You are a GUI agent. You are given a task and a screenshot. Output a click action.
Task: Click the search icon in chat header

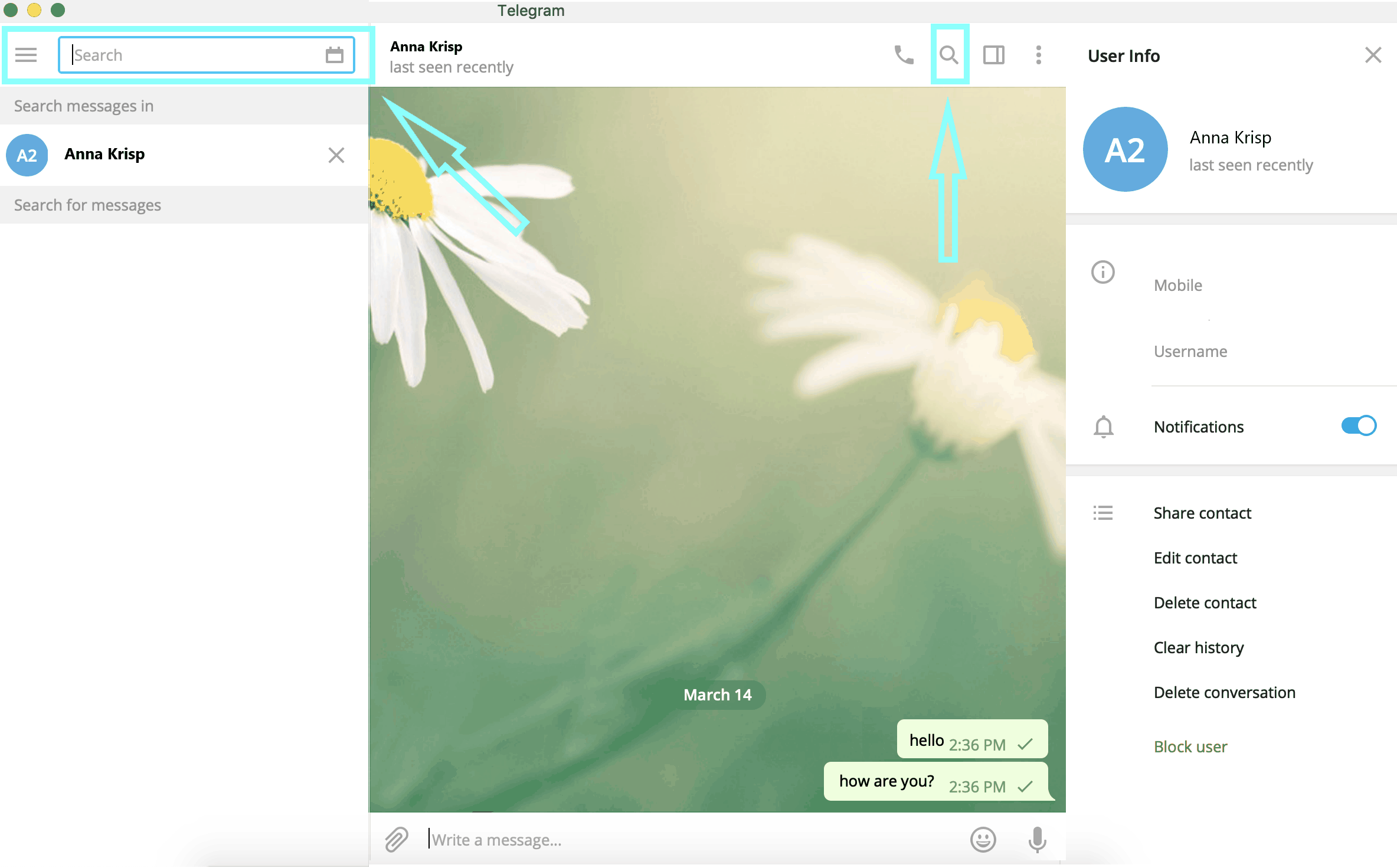click(948, 55)
